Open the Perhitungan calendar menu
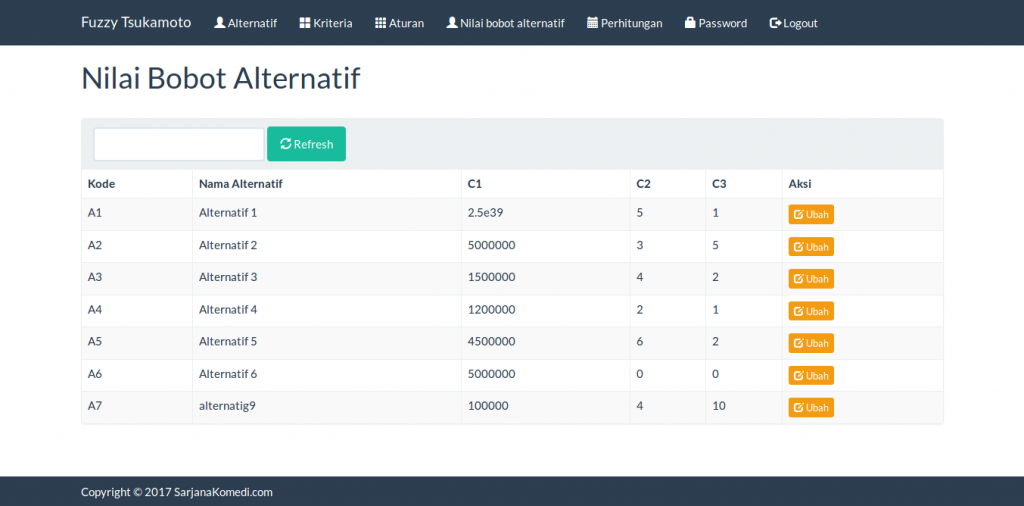The height and width of the screenshot is (506, 1024). coord(625,23)
